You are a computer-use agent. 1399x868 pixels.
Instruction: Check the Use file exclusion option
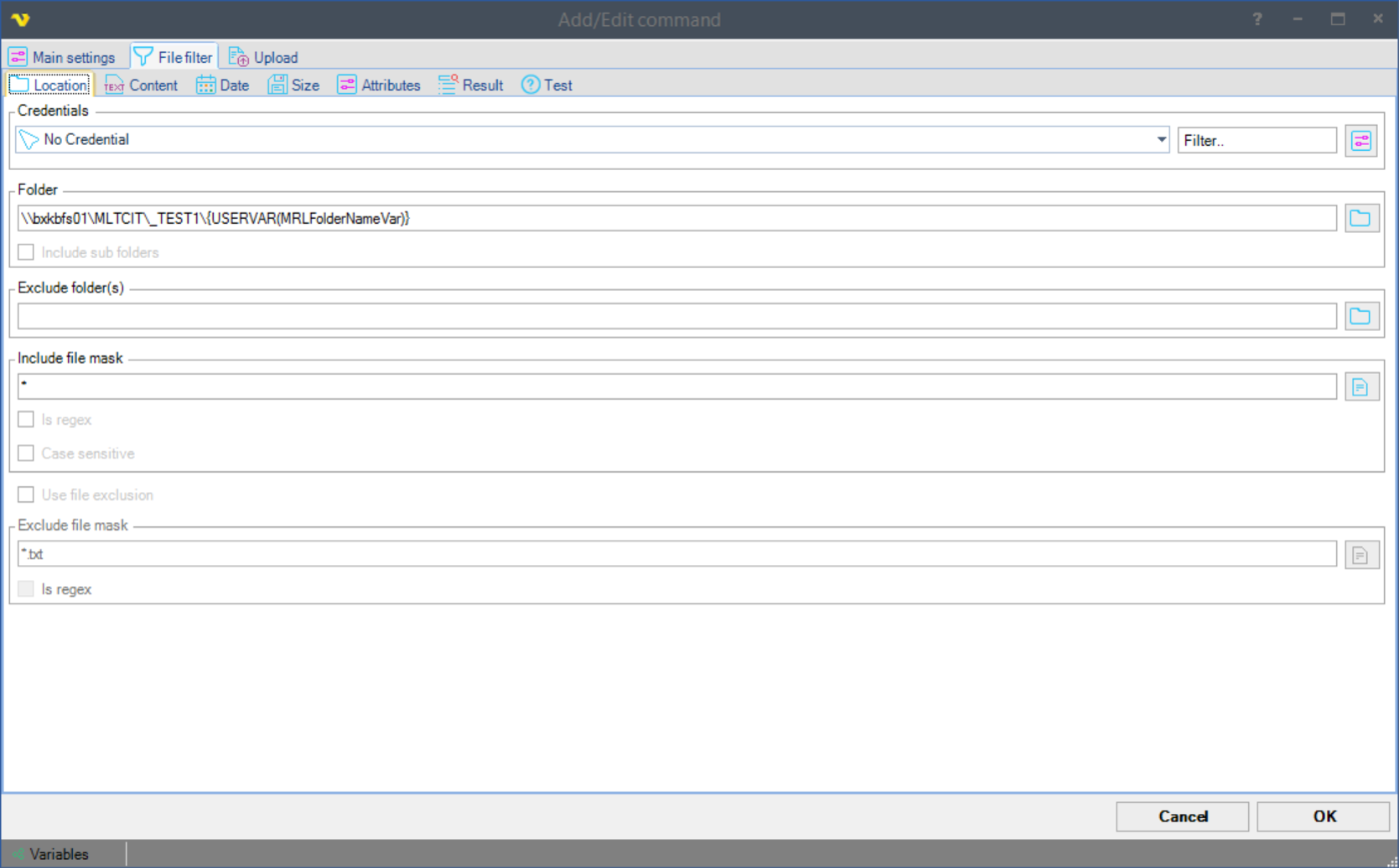click(26, 494)
